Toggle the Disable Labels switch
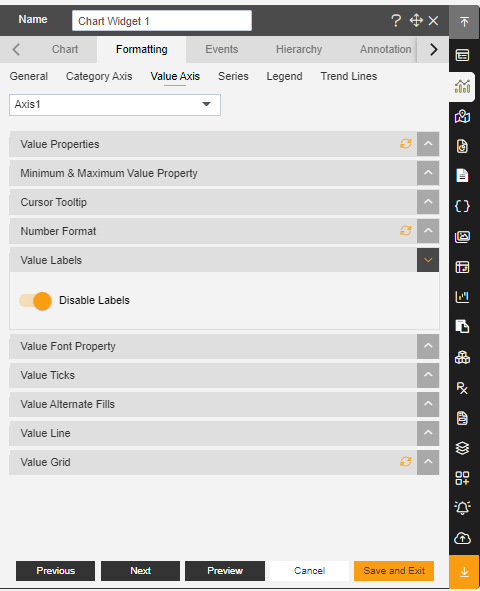This screenshot has width=480, height=591. pos(35,301)
